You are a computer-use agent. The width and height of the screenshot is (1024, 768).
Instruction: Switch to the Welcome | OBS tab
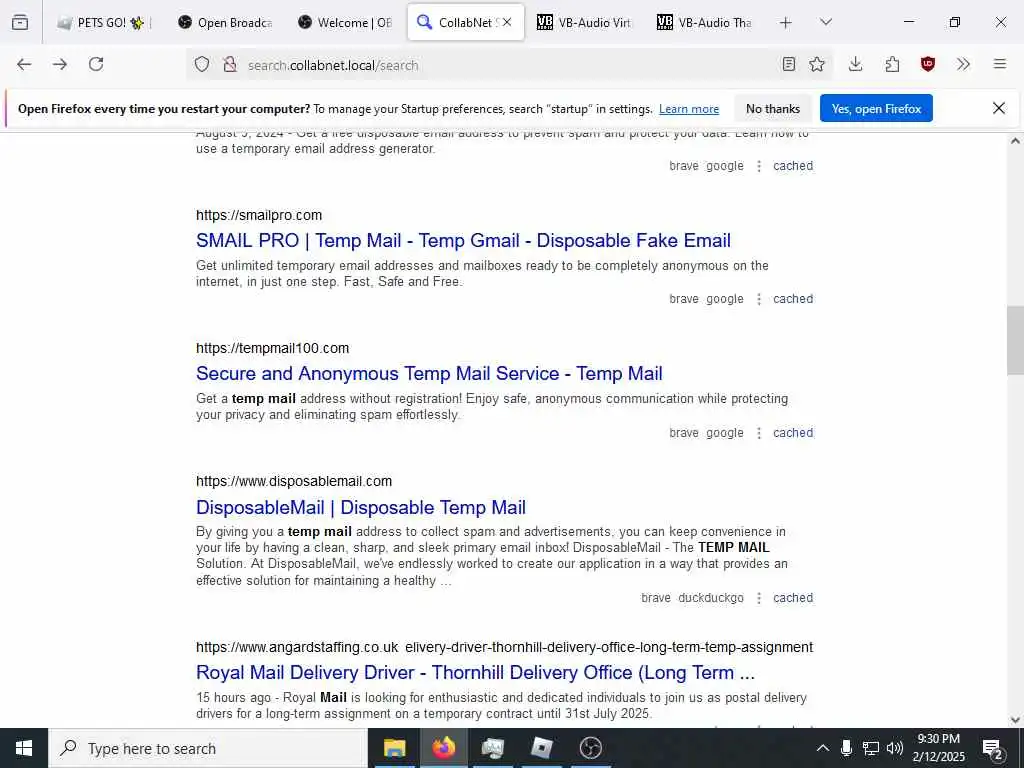click(x=346, y=23)
